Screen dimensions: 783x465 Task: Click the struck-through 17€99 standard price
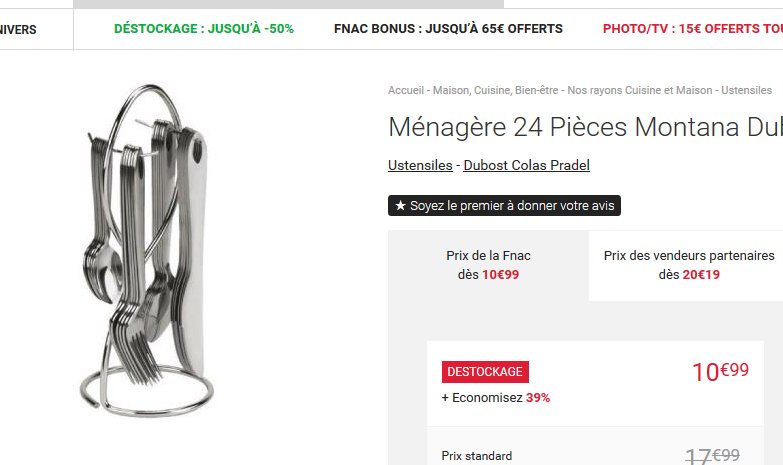coord(713,456)
